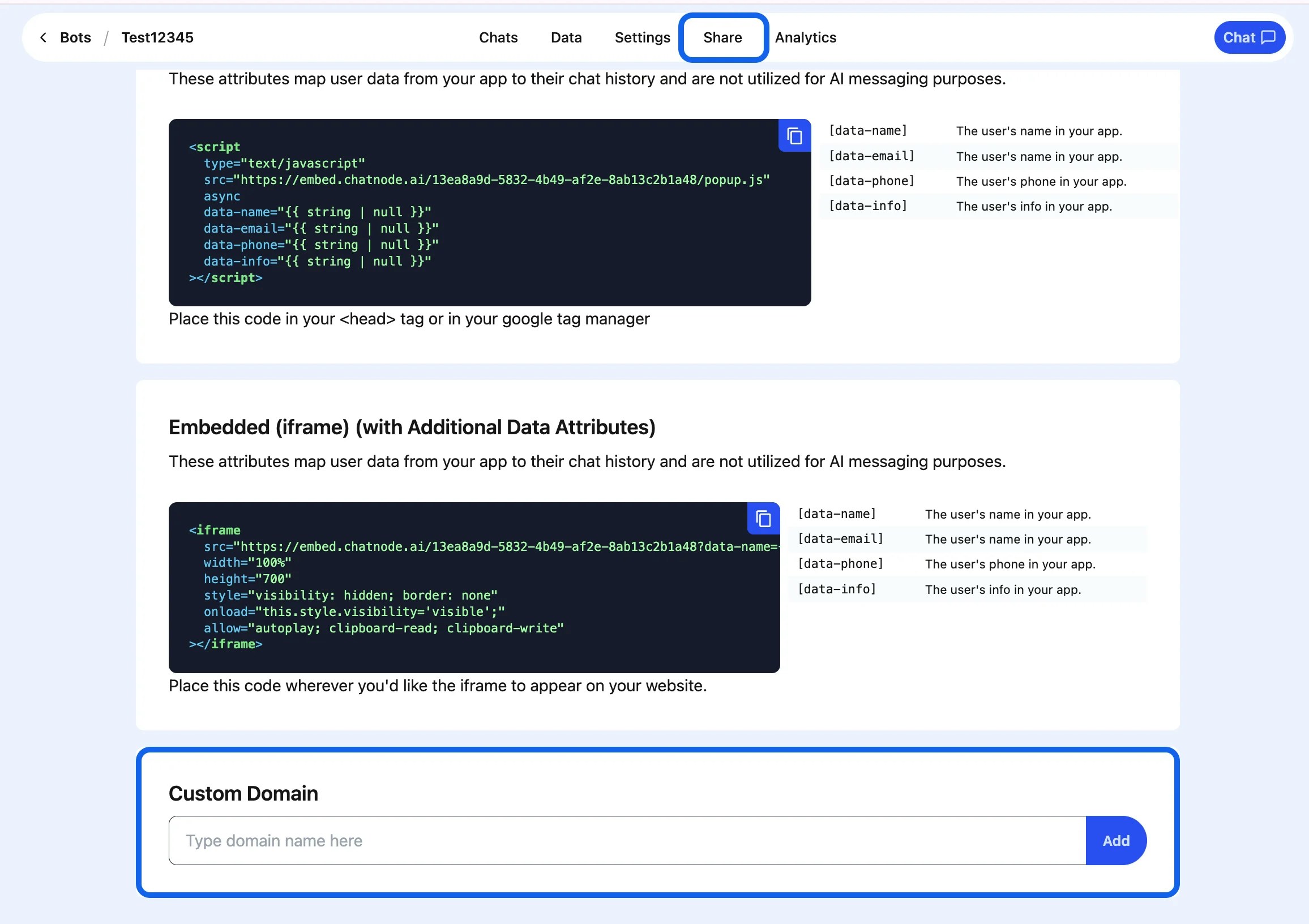The height and width of the screenshot is (924, 1309).
Task: Click [data-phone] in the iframe attributes table
Action: tap(840, 564)
